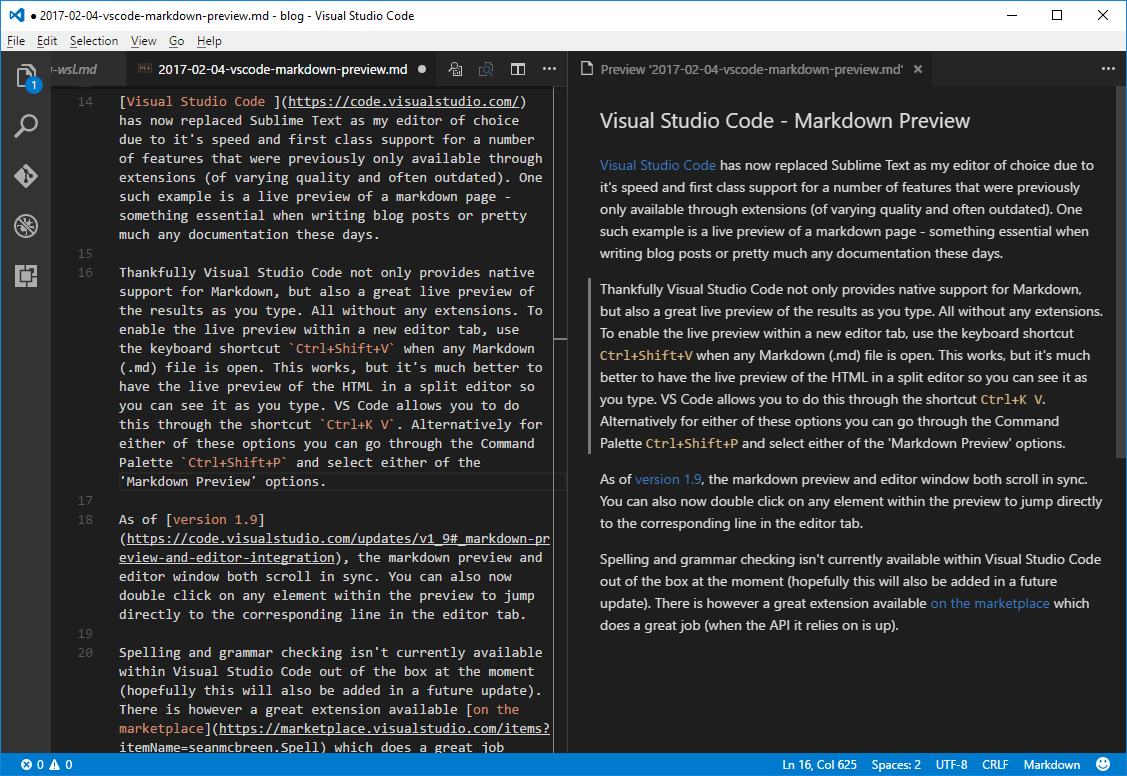Click the Ctrl+Shift+P inline code in the preview
Screen dimensions: 1127x776
click(x=691, y=443)
